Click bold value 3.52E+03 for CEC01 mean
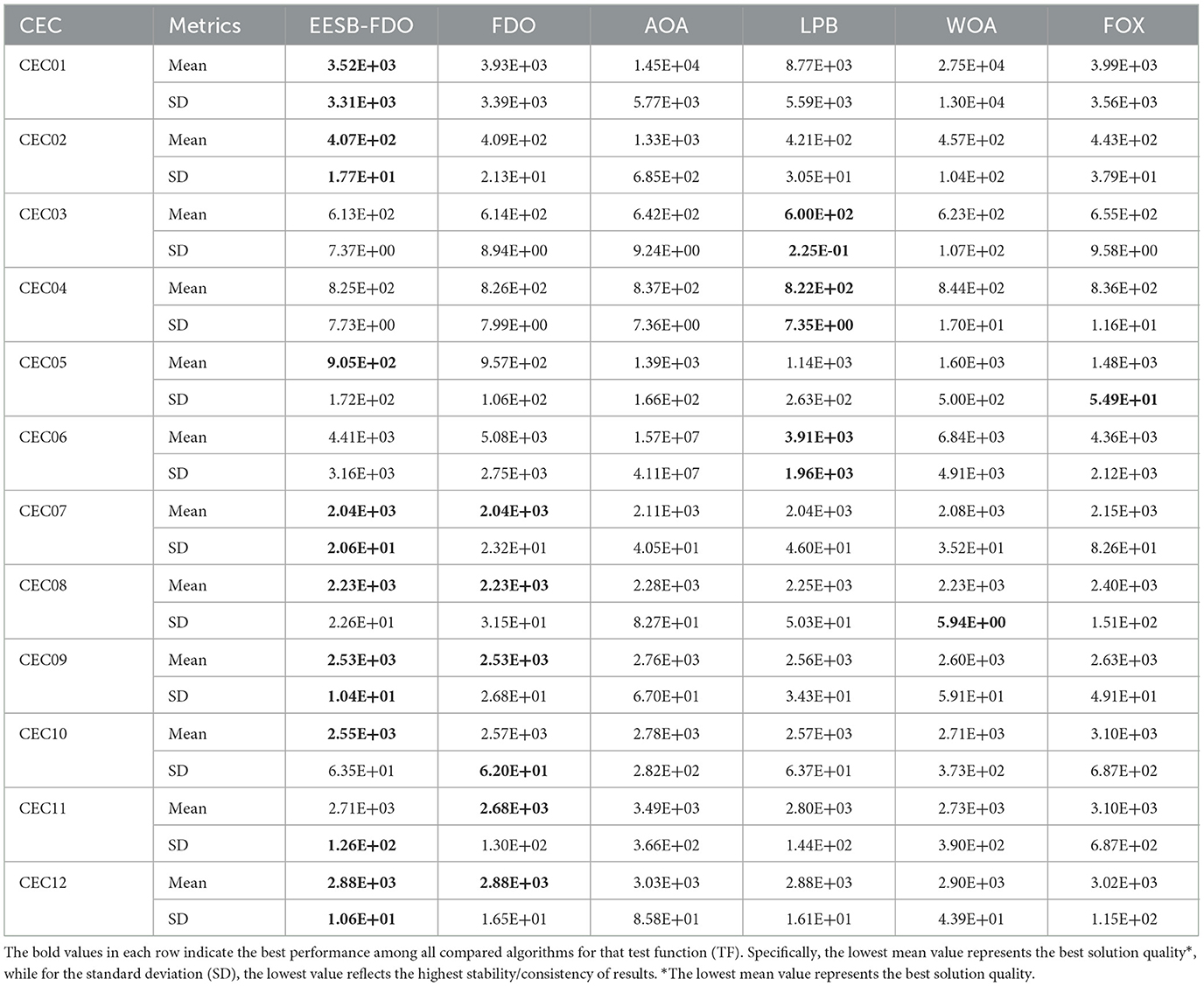1204x986 pixels. (x=360, y=66)
